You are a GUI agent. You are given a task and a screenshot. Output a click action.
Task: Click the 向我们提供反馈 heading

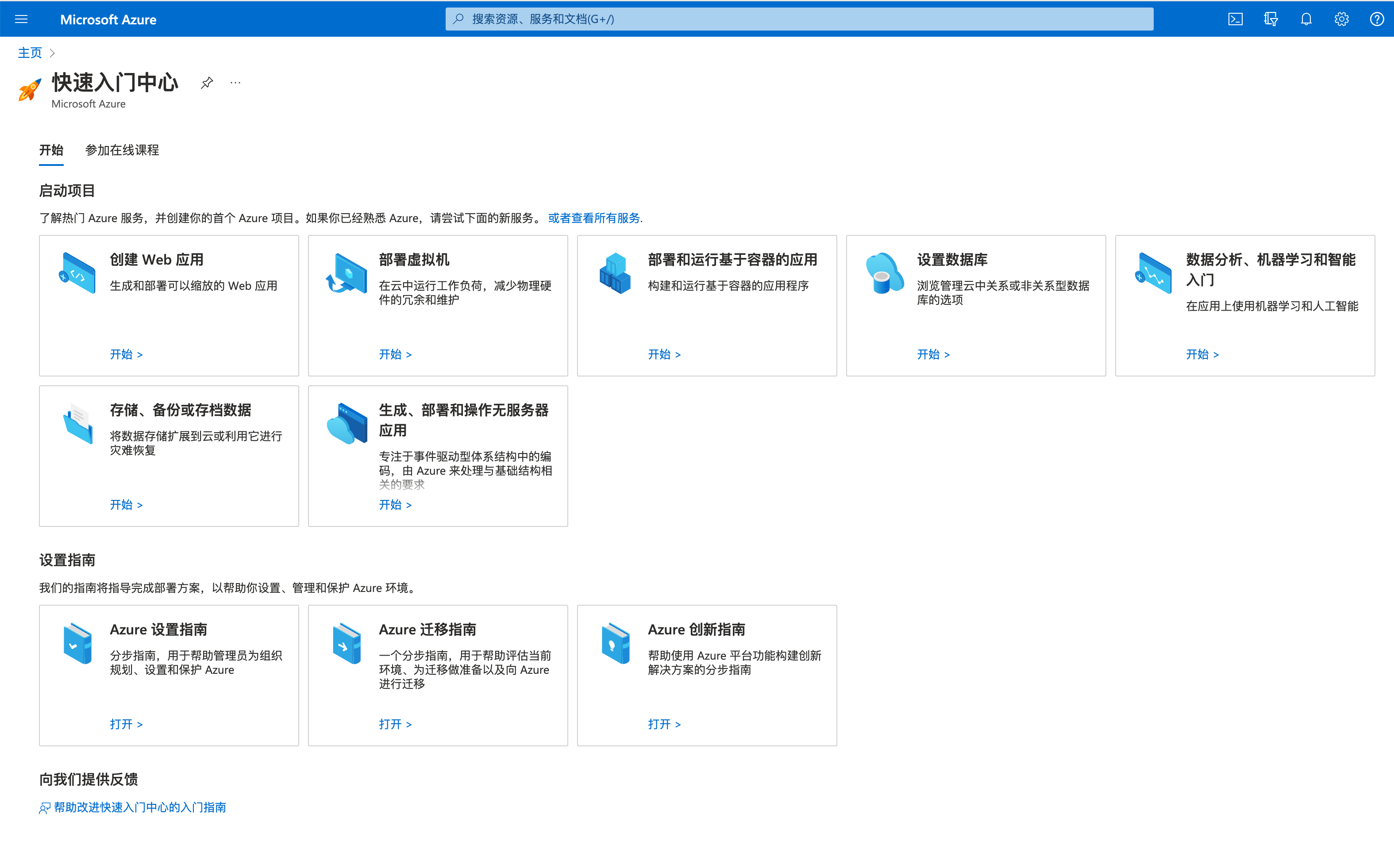[x=89, y=780]
